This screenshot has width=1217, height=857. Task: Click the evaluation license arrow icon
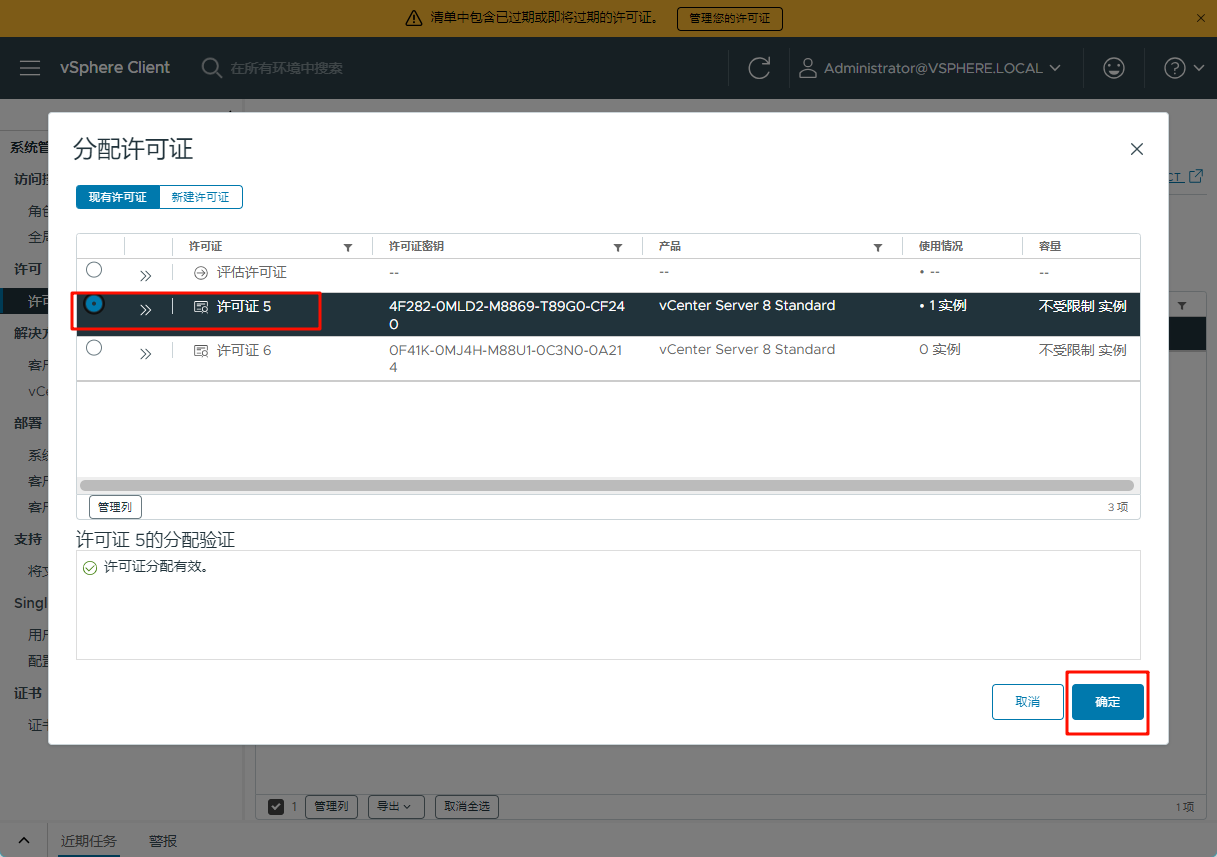(x=201, y=272)
